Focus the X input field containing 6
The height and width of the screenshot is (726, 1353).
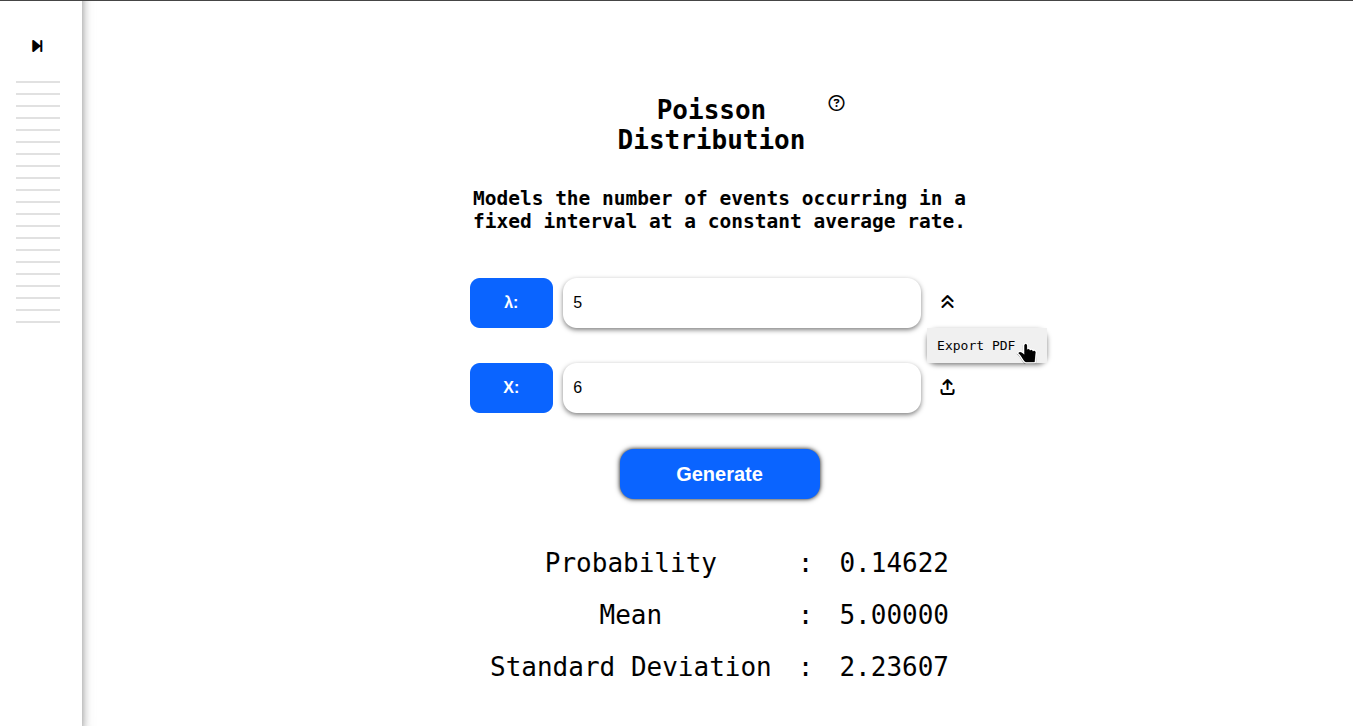pyautogui.click(x=742, y=388)
